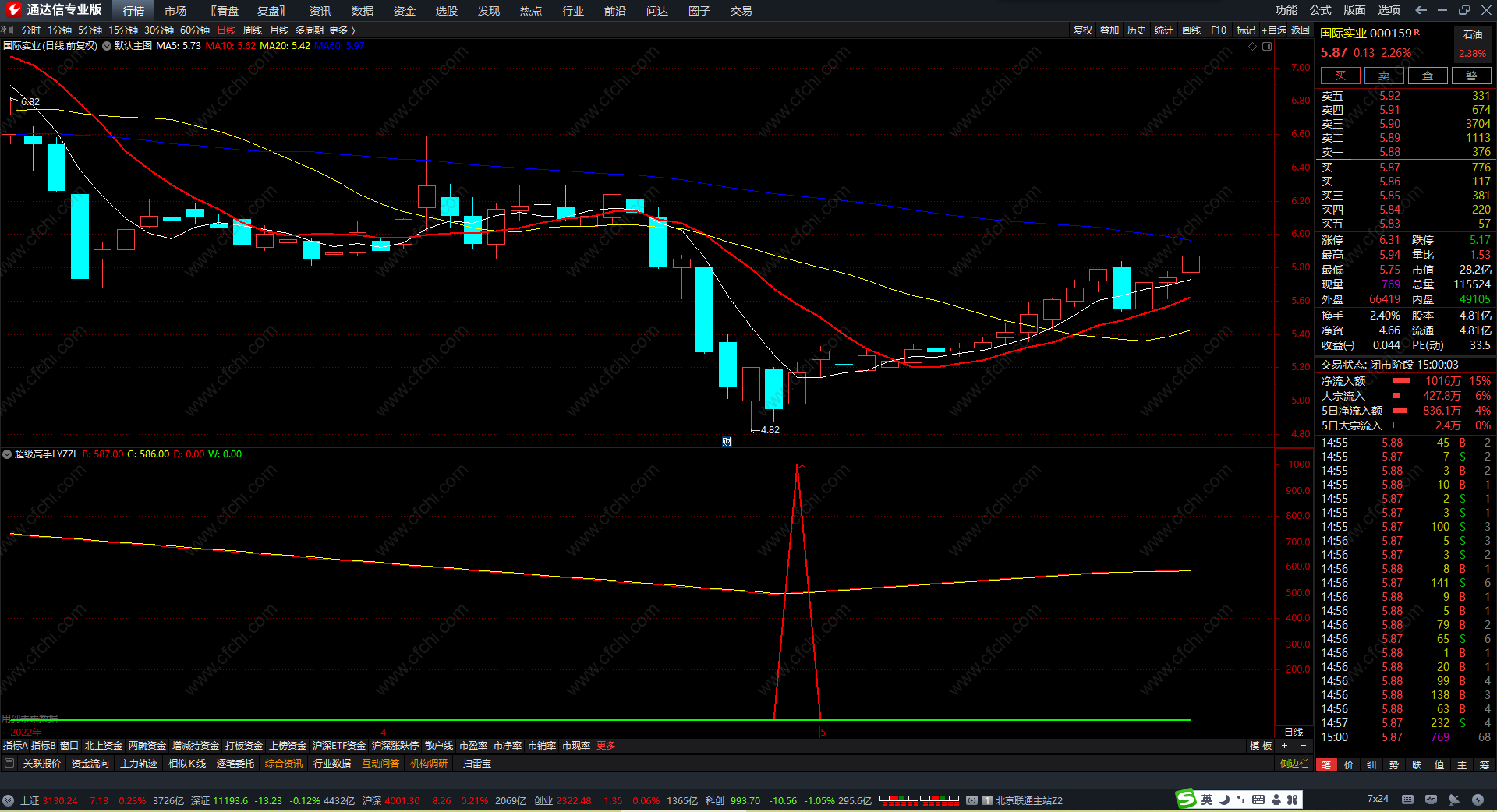The height and width of the screenshot is (812, 1497).
Task: Expand the 更多 period options
Action: pyautogui.click(x=342, y=30)
